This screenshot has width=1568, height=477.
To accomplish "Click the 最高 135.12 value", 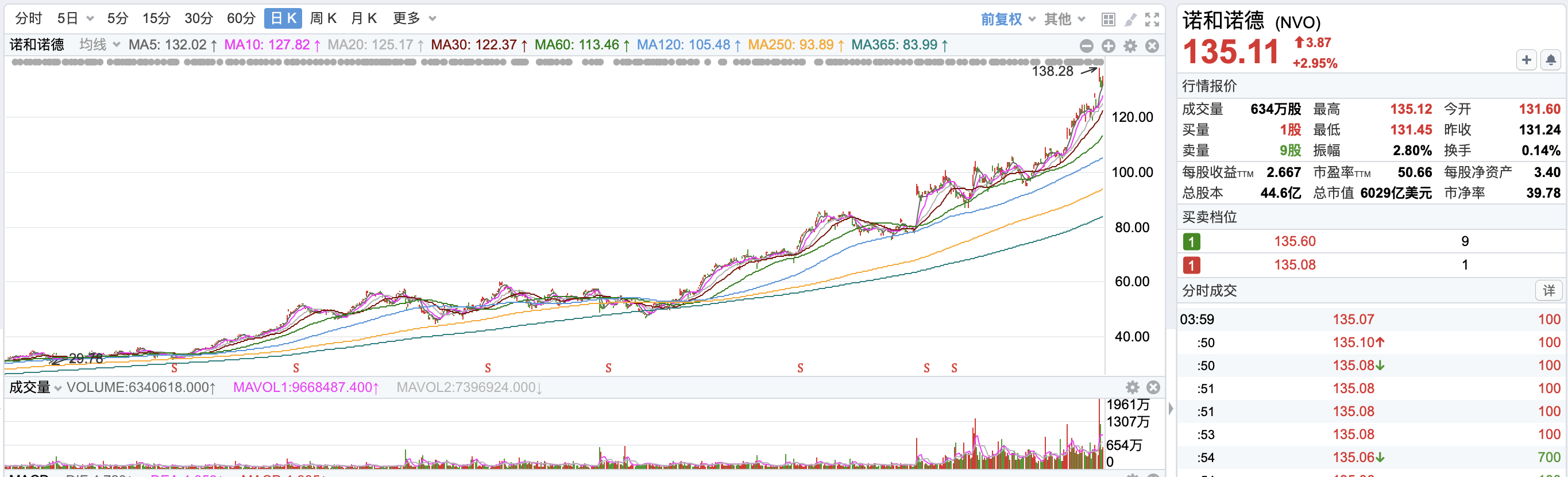I will pos(1411,109).
